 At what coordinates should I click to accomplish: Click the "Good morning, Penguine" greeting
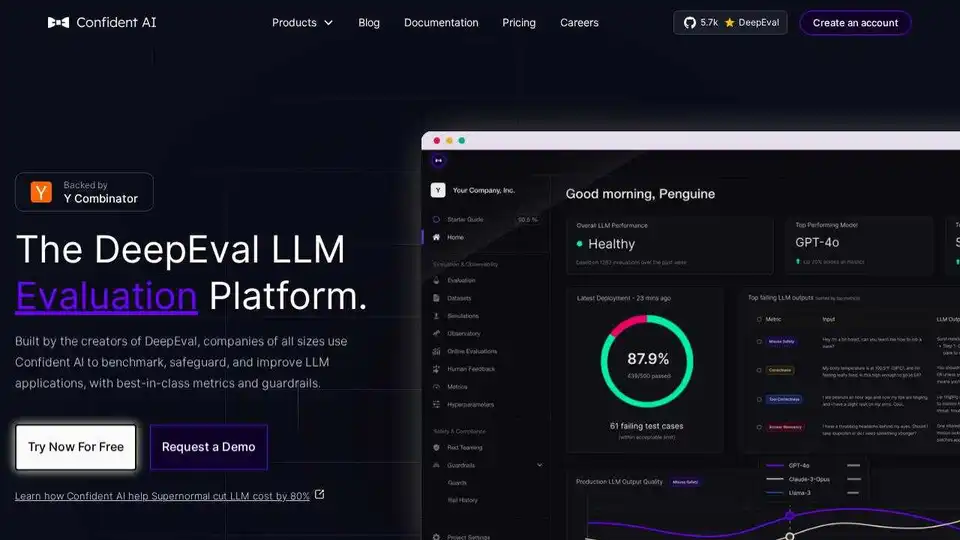640,194
